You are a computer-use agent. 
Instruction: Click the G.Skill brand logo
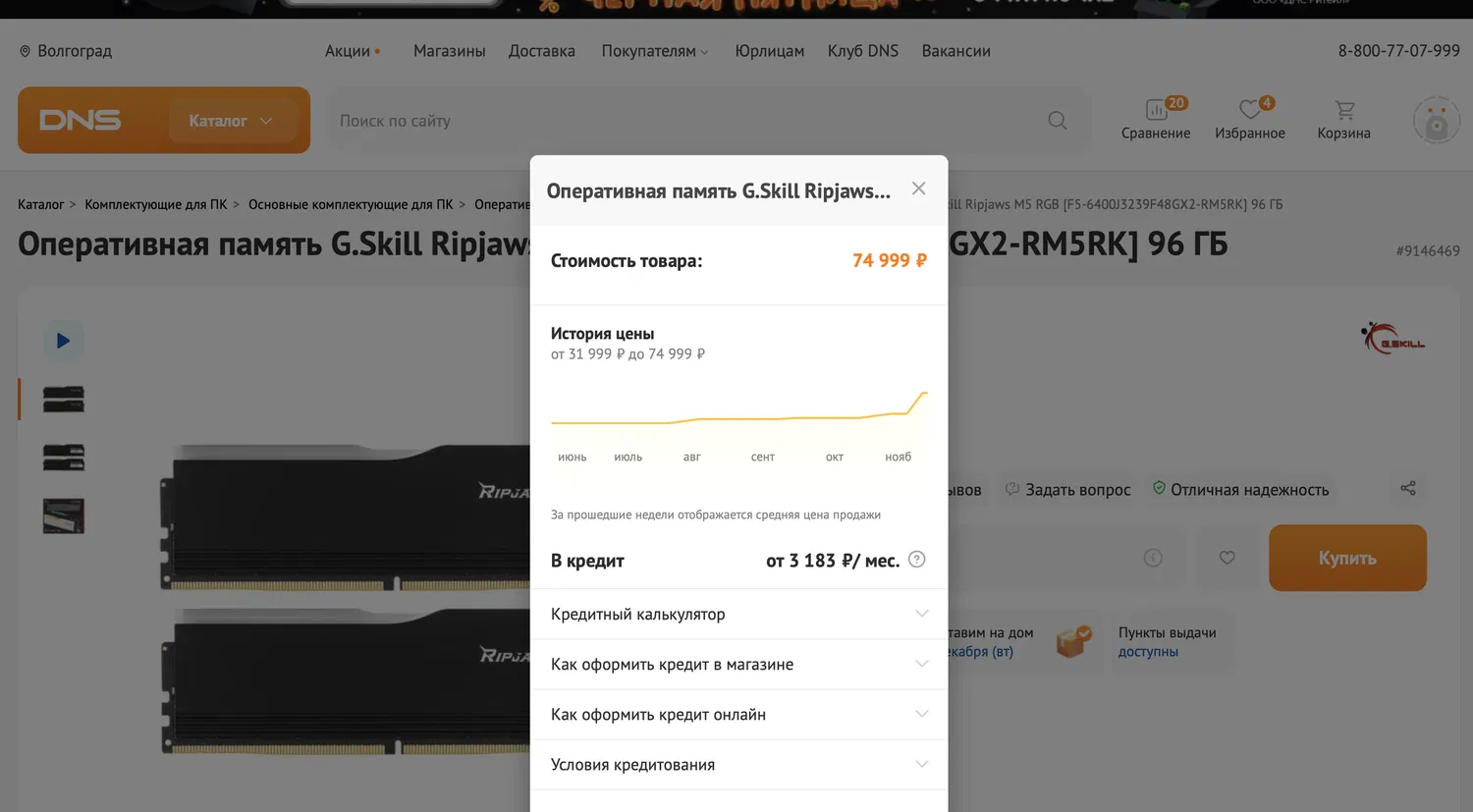click(1392, 338)
